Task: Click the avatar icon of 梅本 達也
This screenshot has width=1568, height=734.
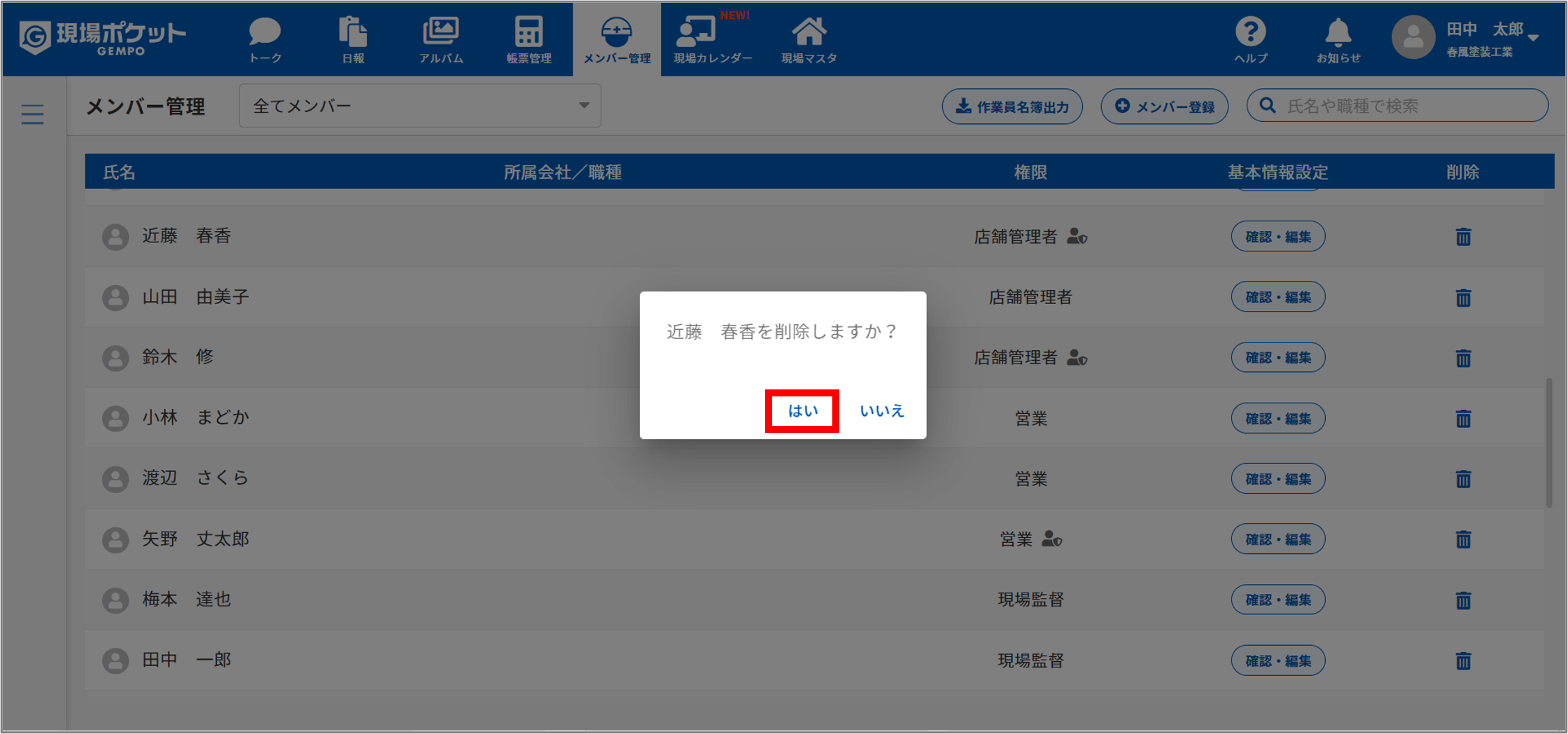Action: pyautogui.click(x=115, y=600)
